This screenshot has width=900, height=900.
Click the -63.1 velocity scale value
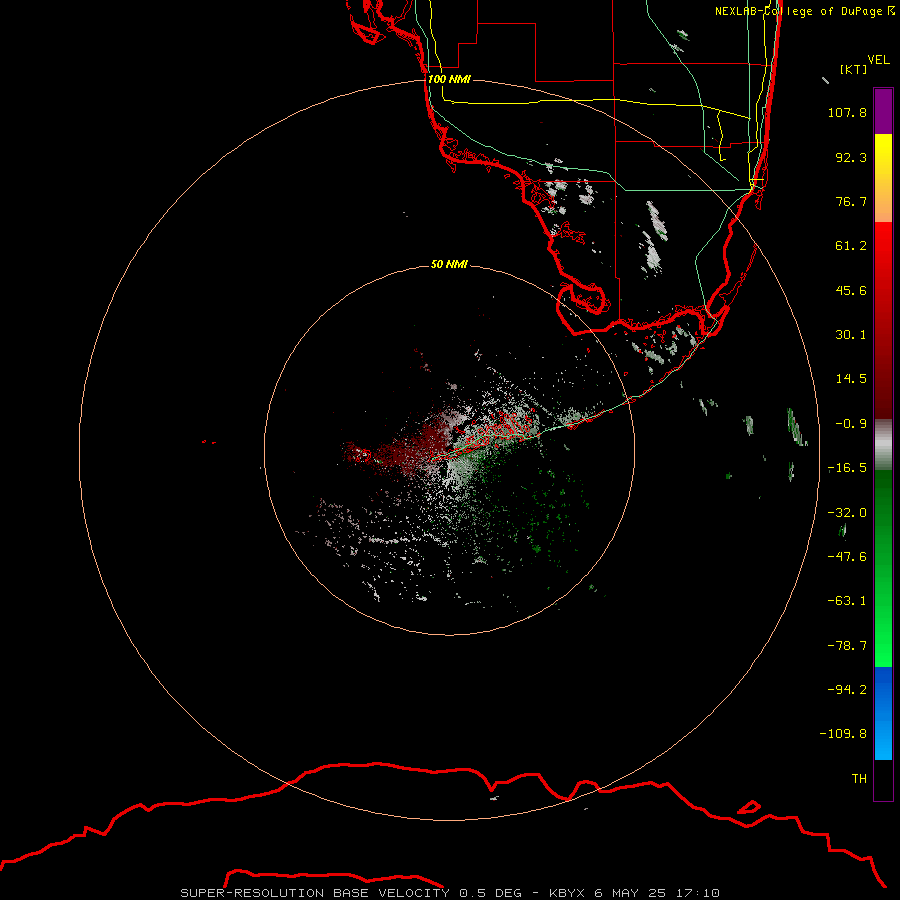[847, 601]
